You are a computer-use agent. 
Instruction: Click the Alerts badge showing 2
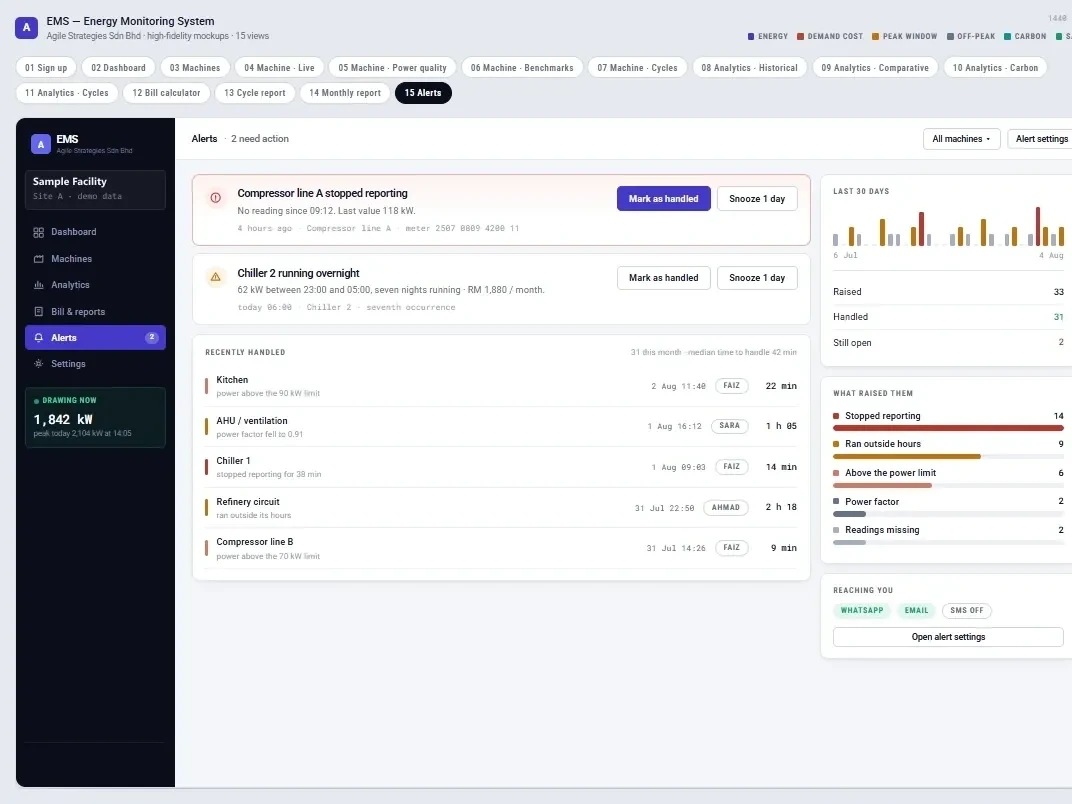pos(152,337)
